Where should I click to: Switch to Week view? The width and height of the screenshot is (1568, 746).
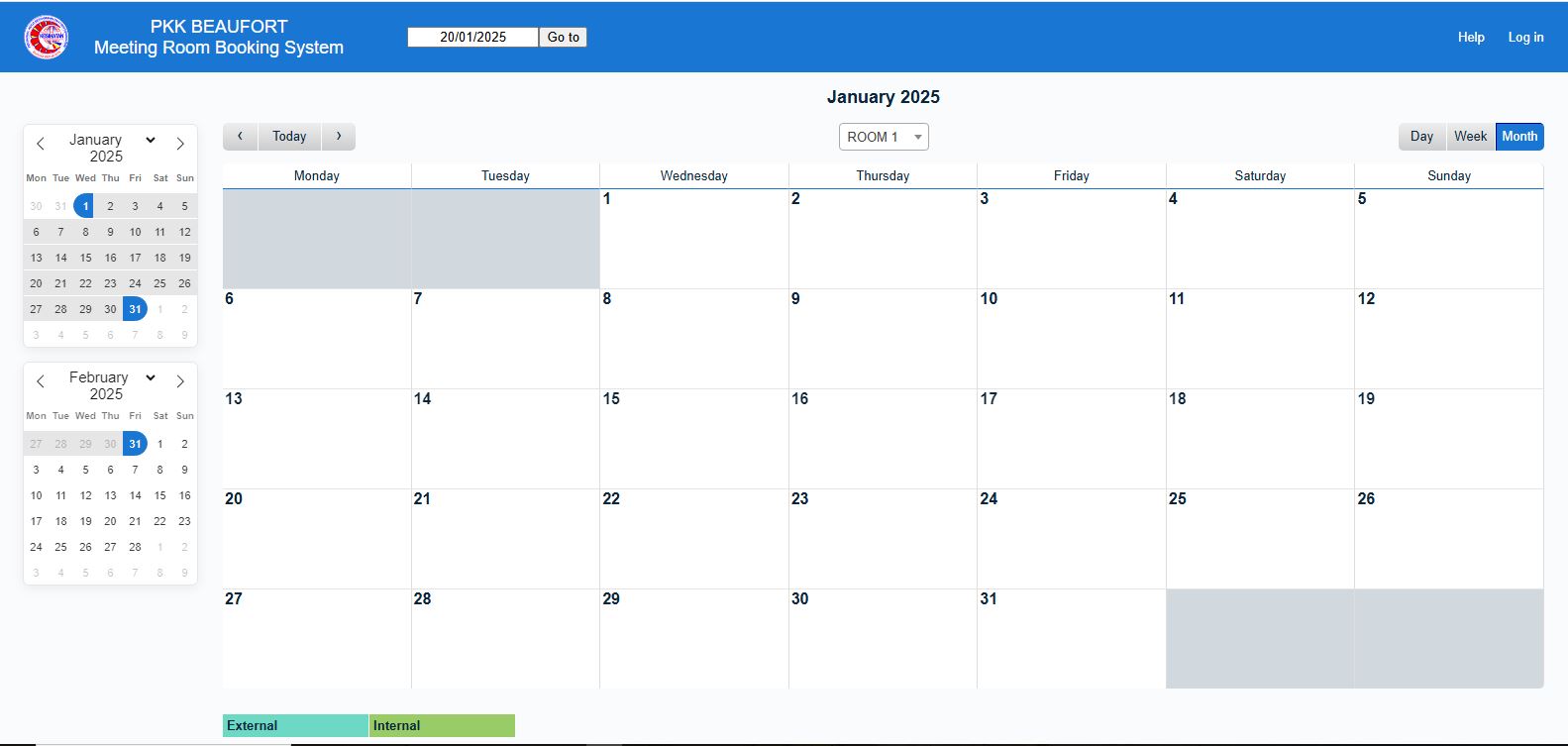tap(1470, 137)
